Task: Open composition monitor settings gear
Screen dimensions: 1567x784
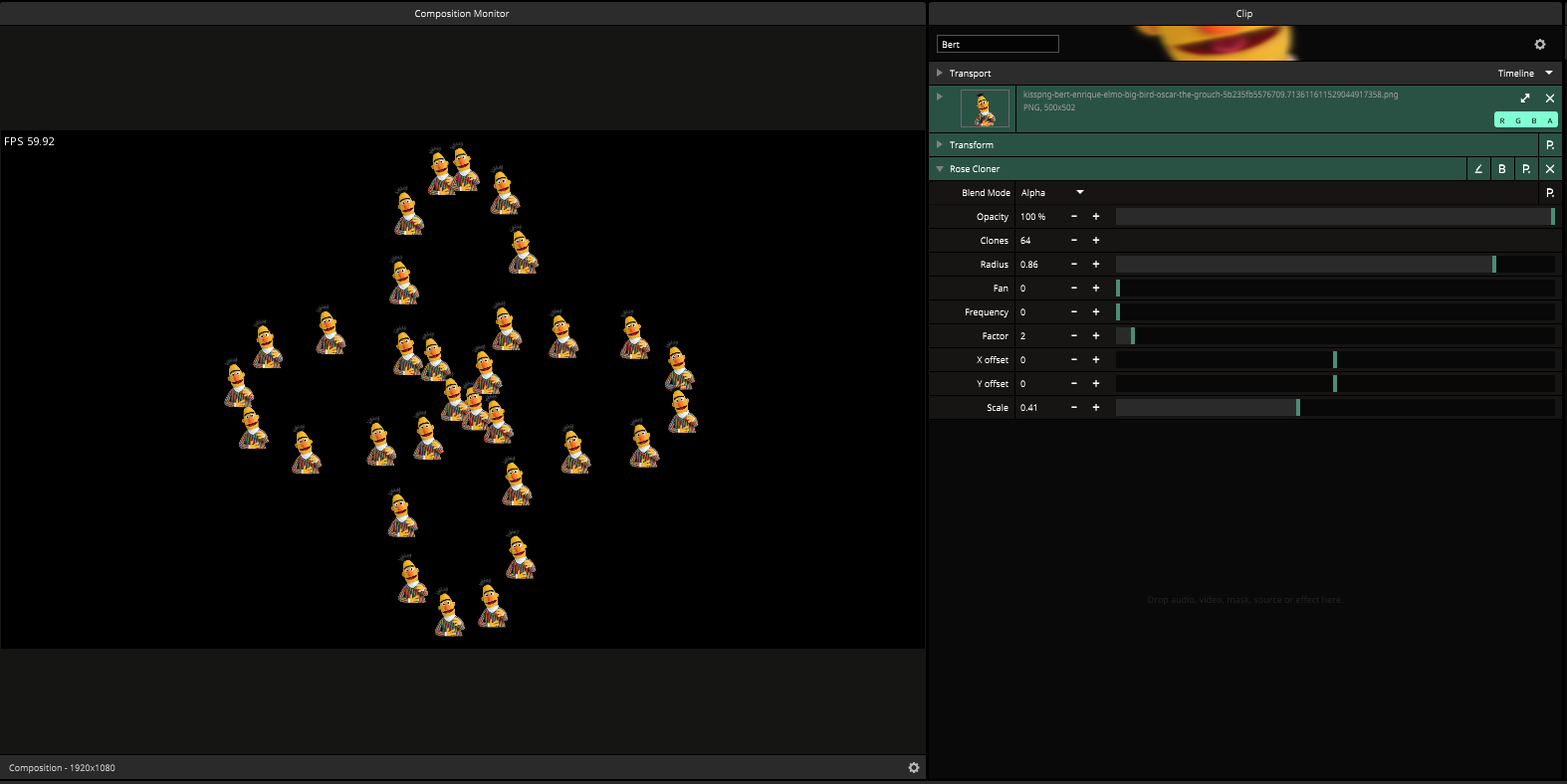Action: [x=913, y=768]
